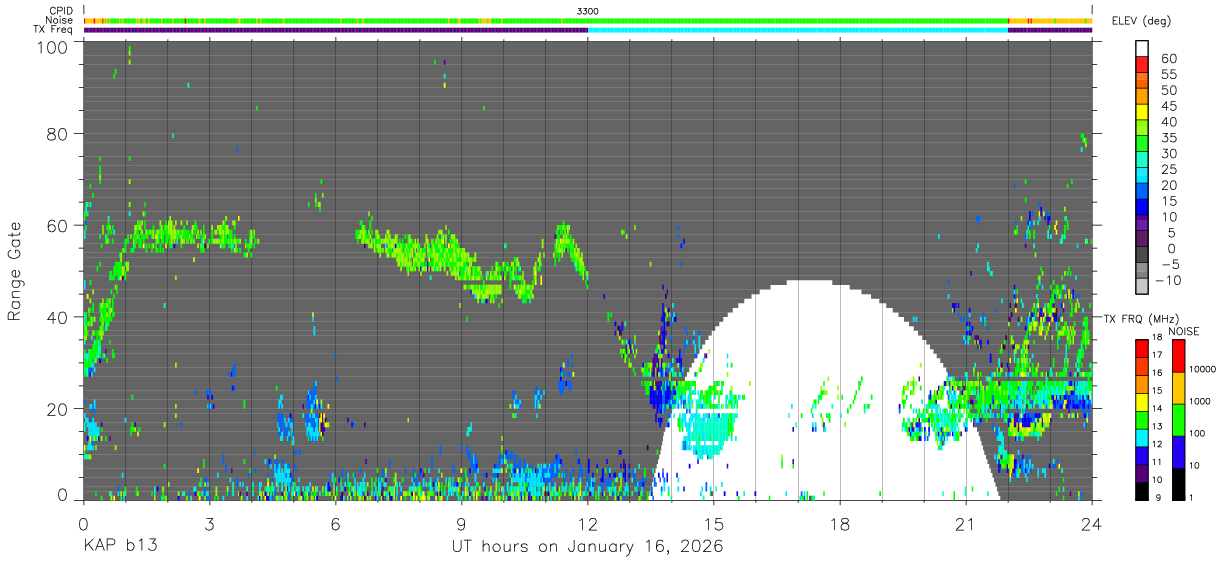Select the light gray -10 elevation swatch
This screenshot has height=567, width=1228.
click(1142, 287)
